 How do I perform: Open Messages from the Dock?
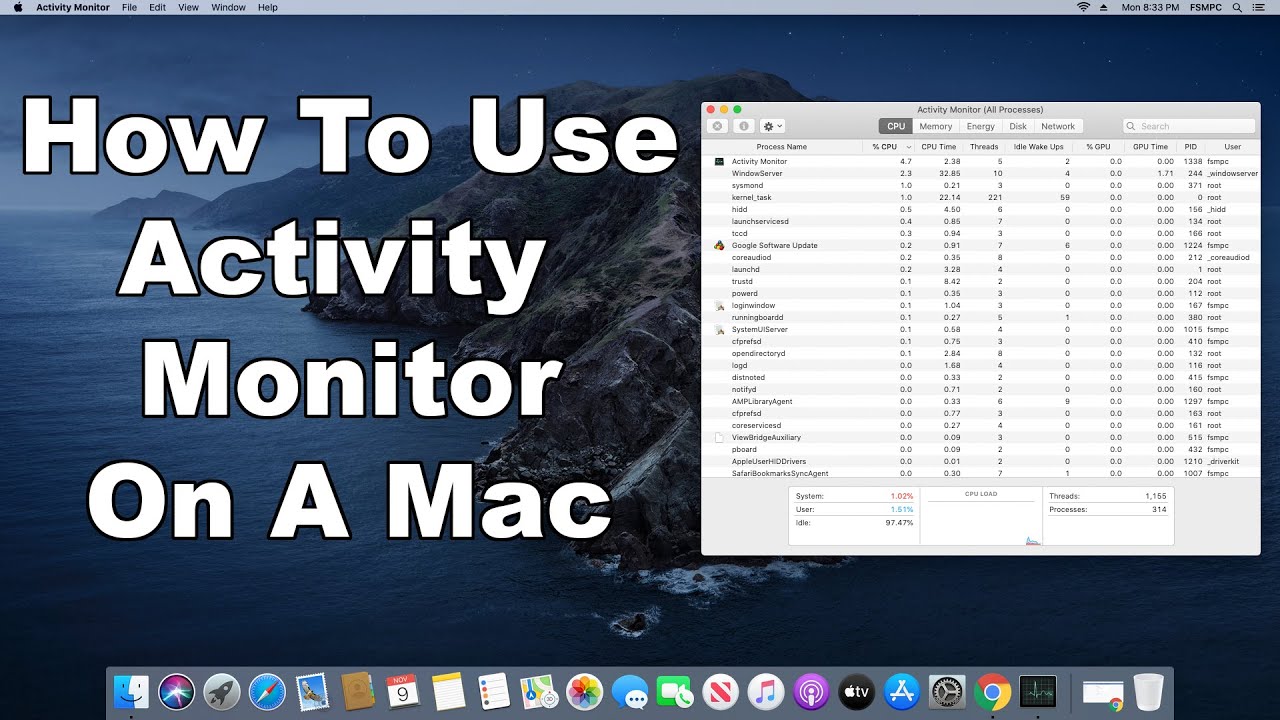click(x=630, y=692)
